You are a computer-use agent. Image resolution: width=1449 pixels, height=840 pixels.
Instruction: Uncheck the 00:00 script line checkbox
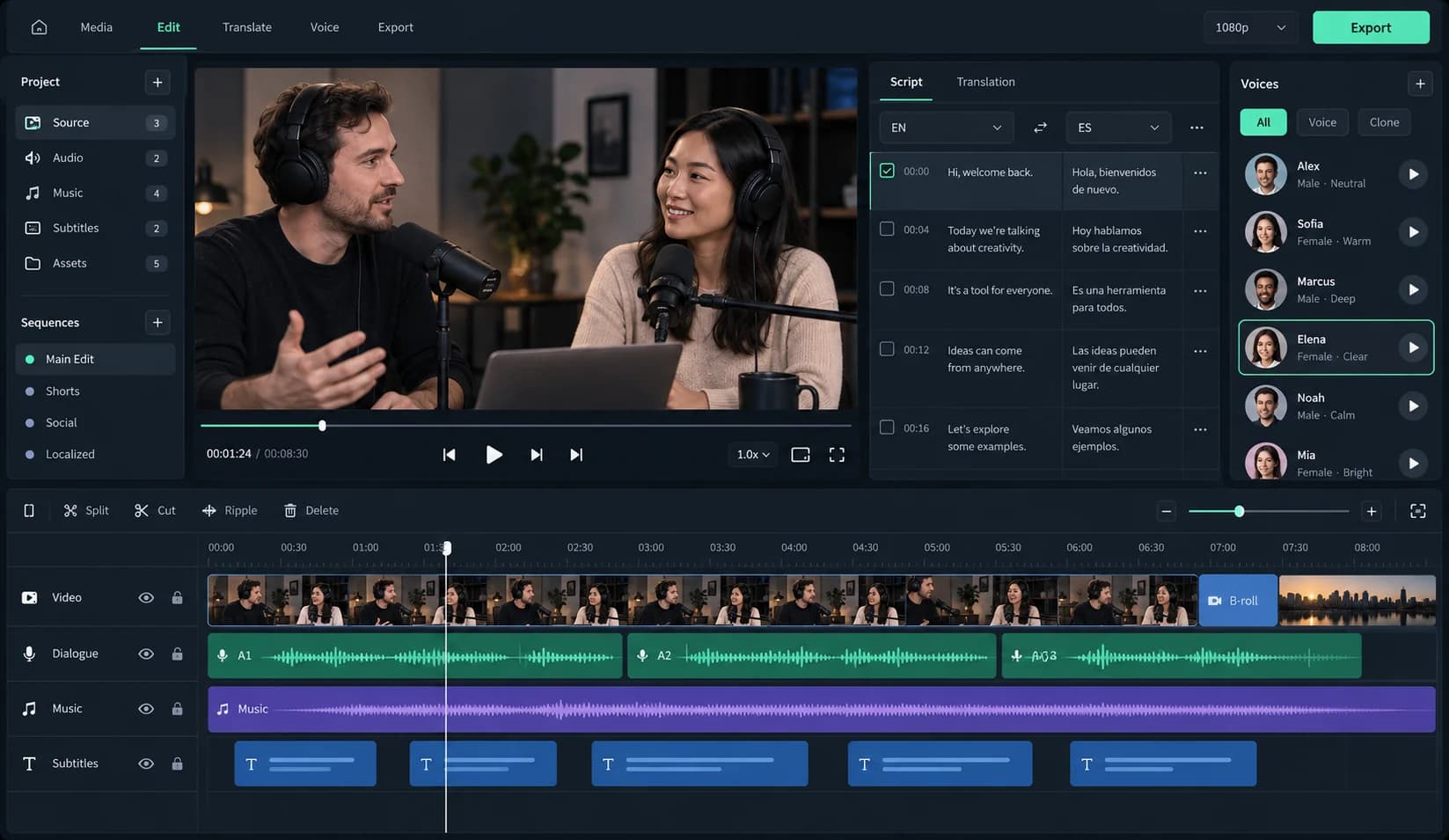887,171
